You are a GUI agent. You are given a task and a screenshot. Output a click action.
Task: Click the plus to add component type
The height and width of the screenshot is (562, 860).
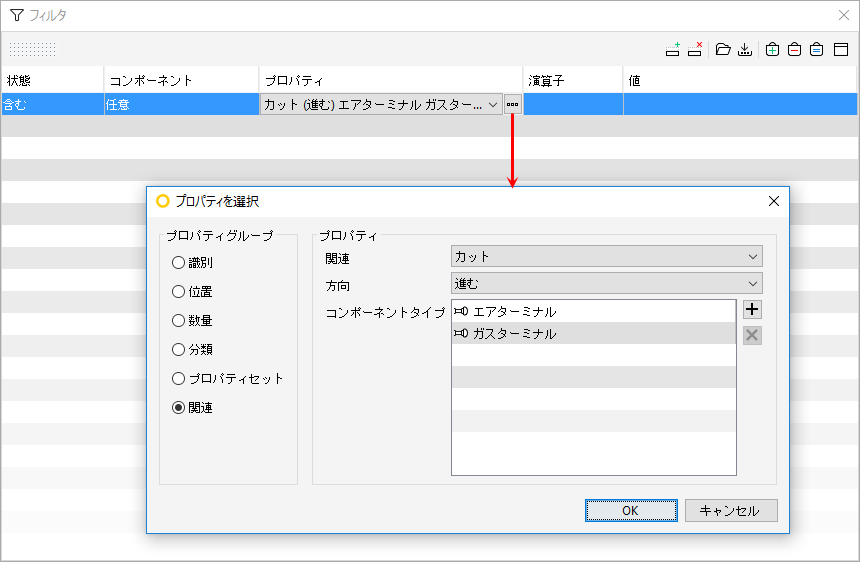pos(752,309)
